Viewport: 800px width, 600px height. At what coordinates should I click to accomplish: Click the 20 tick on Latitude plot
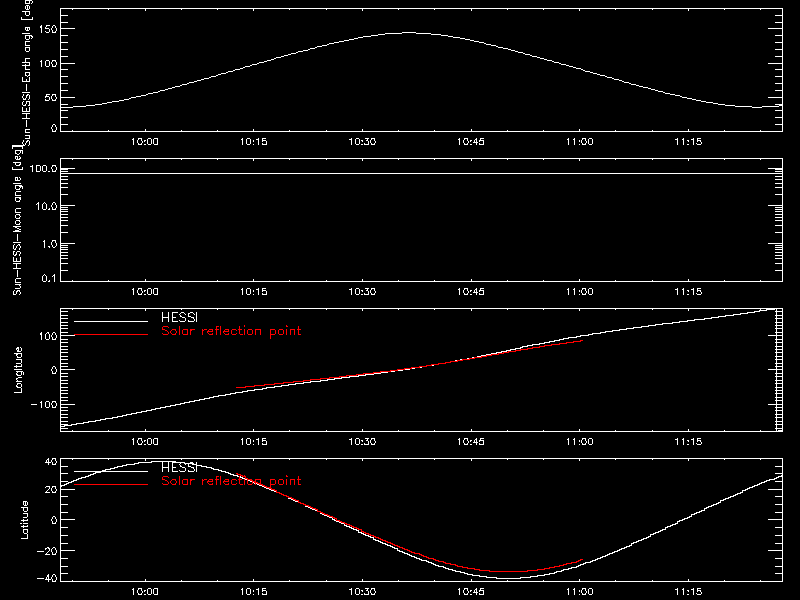pos(51,490)
